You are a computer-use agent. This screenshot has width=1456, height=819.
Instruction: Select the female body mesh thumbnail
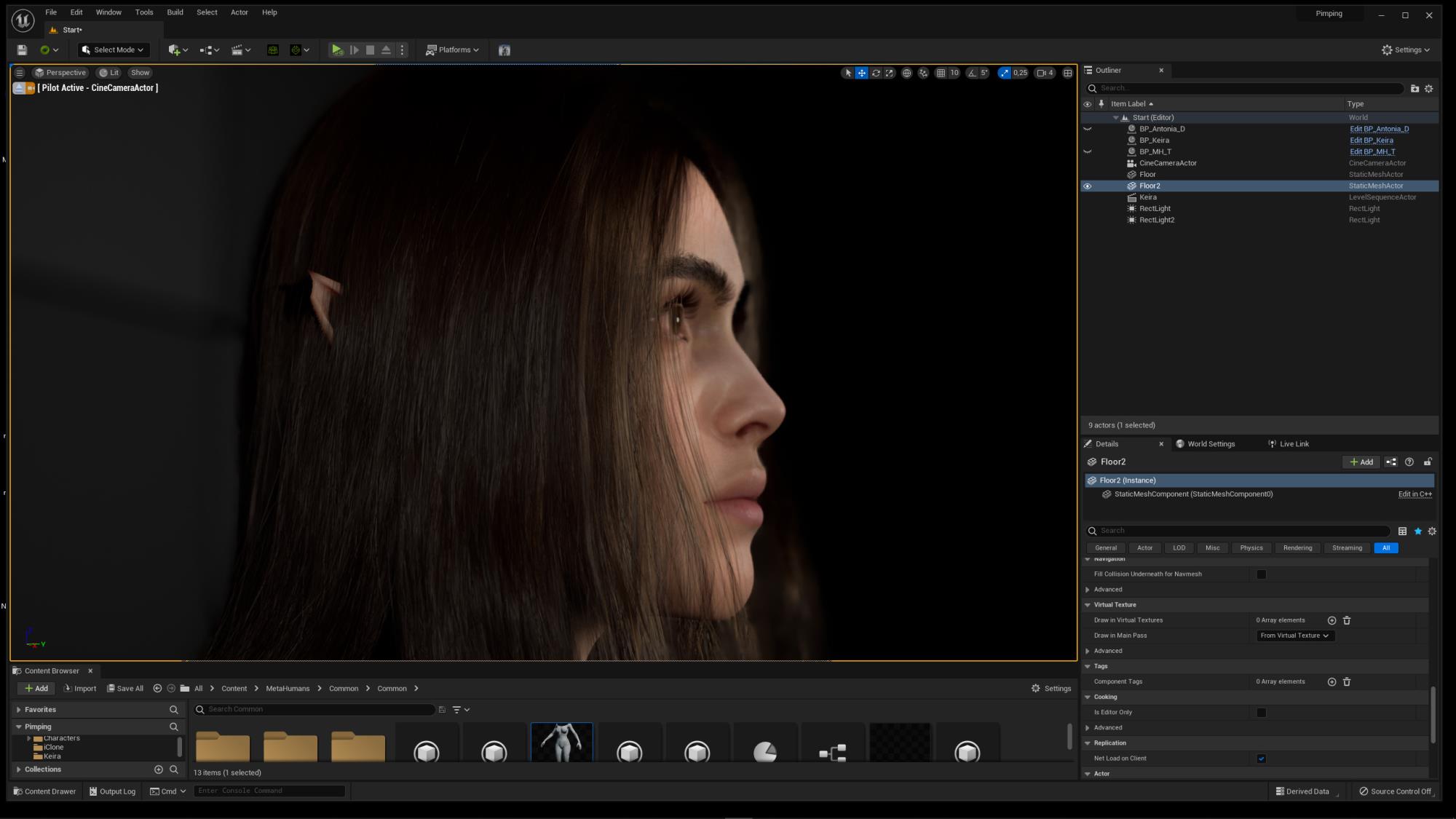(561, 743)
